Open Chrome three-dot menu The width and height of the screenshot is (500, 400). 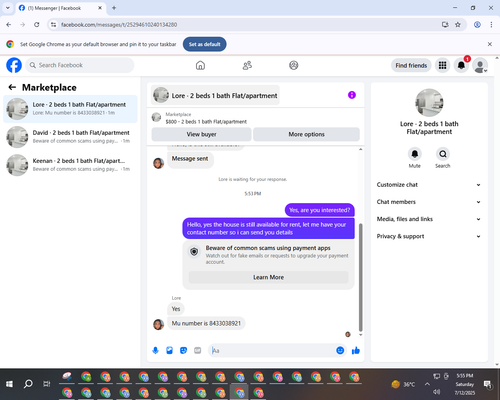point(491,25)
